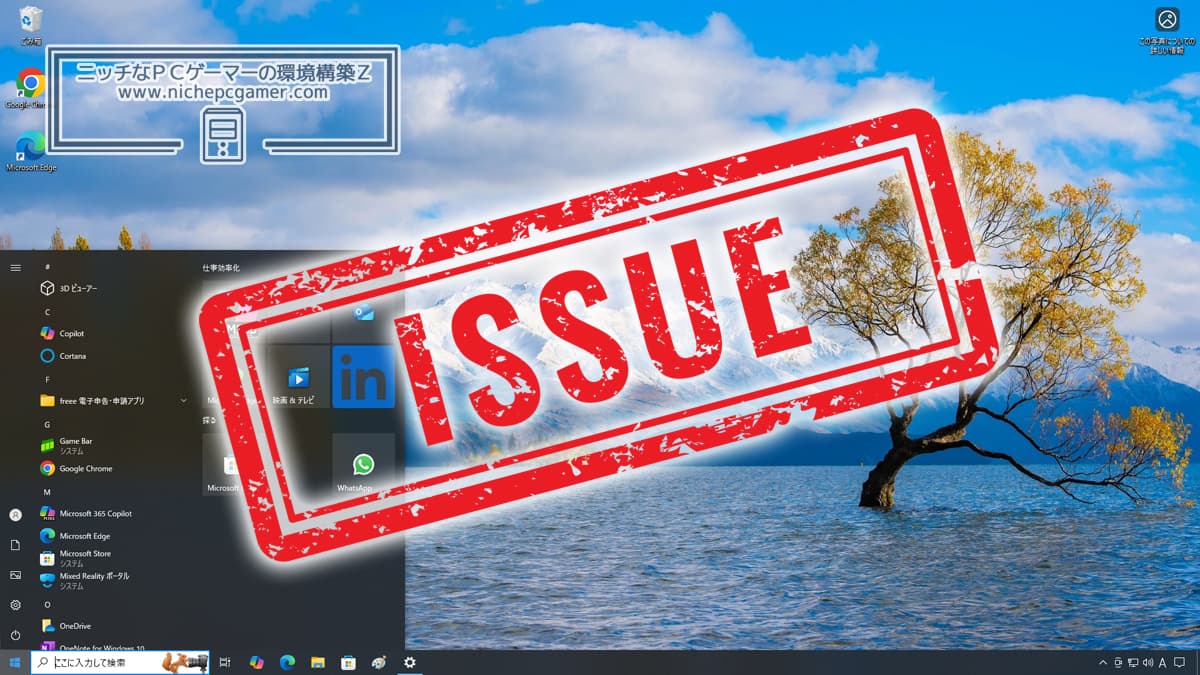Open the LinkedIn tile
This screenshot has height=675, width=1200.
[x=363, y=376]
